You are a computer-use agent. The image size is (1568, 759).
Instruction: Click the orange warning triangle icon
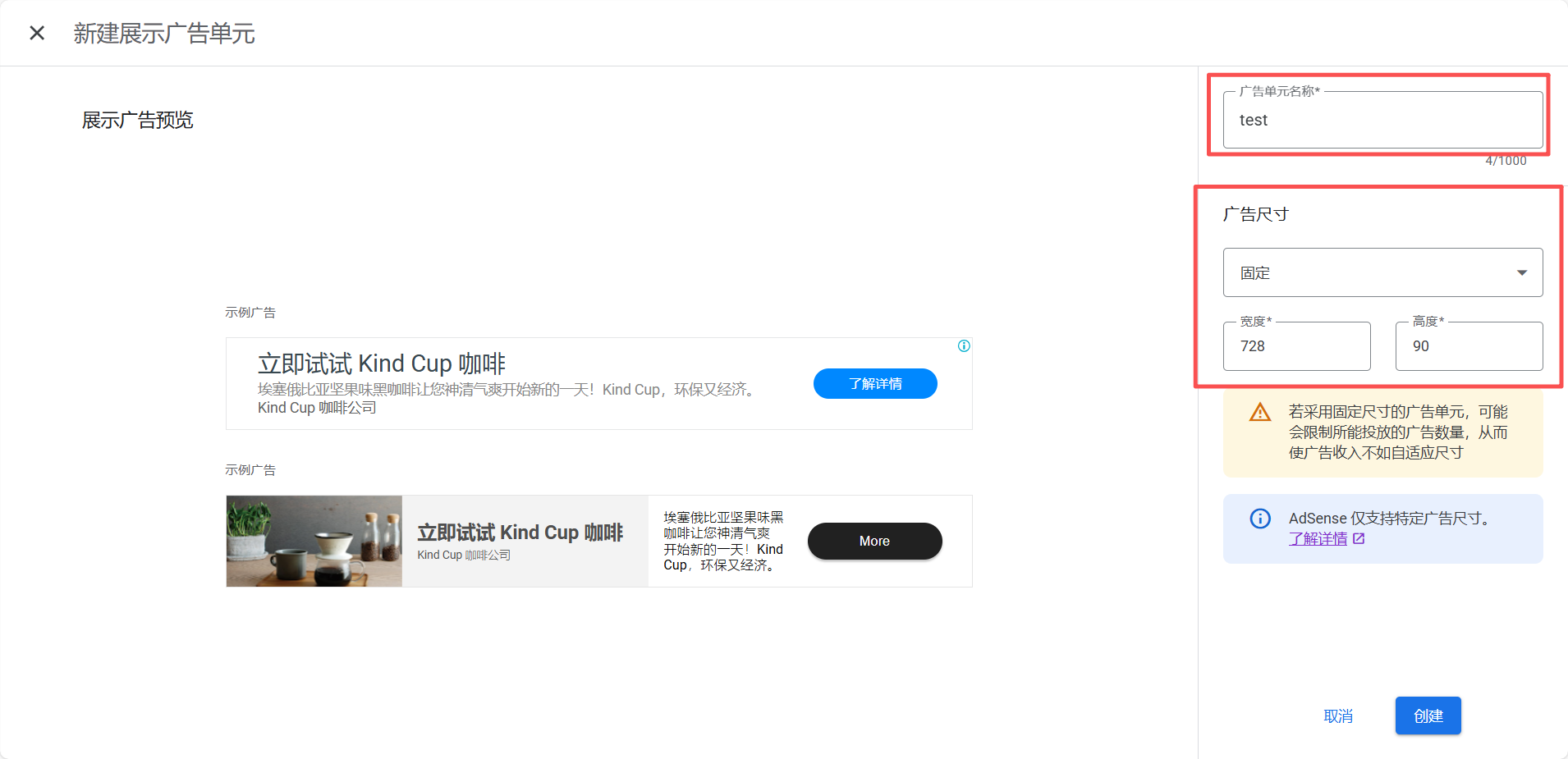point(1259,412)
